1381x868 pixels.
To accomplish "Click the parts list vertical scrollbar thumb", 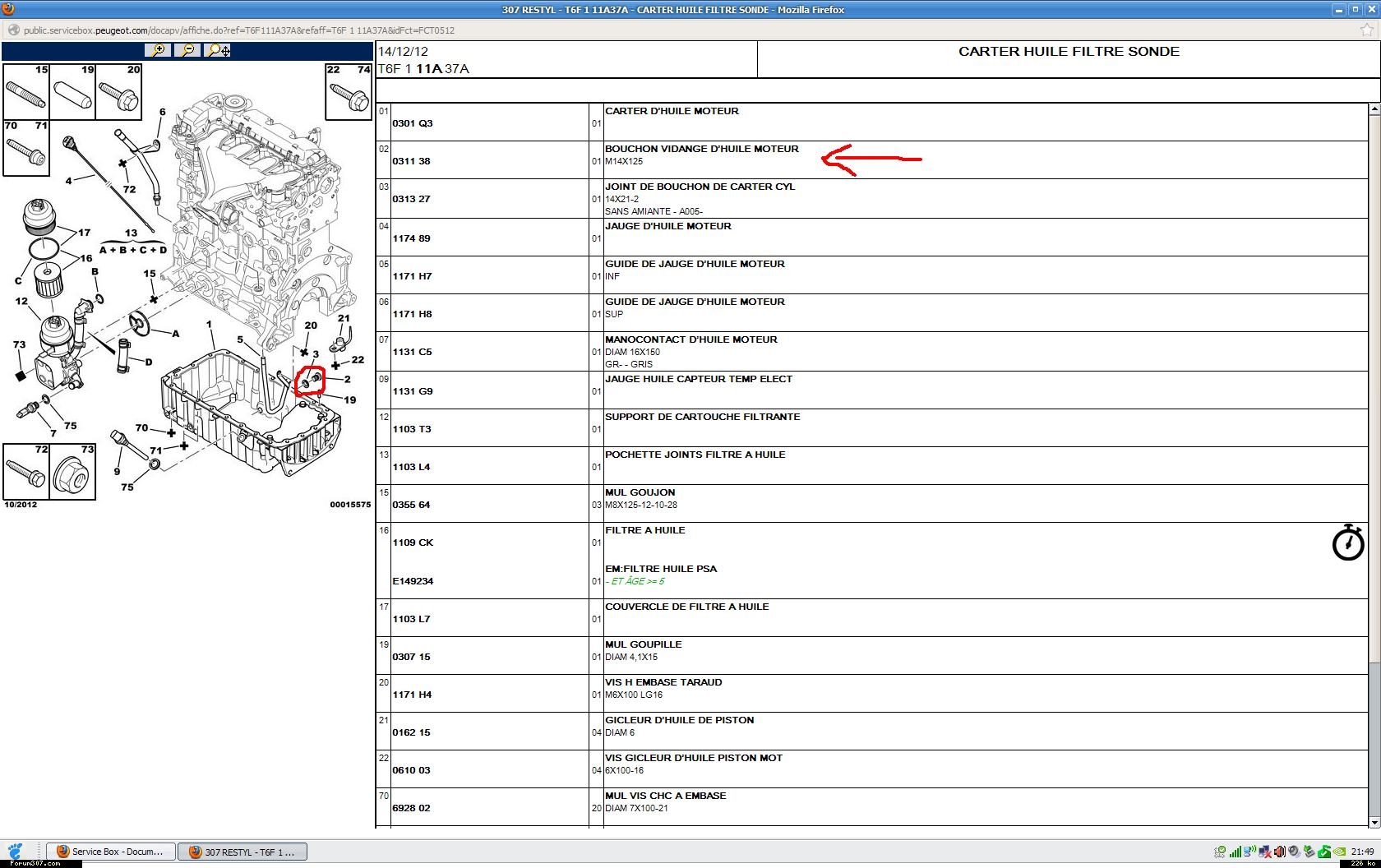I will click(x=1374, y=388).
